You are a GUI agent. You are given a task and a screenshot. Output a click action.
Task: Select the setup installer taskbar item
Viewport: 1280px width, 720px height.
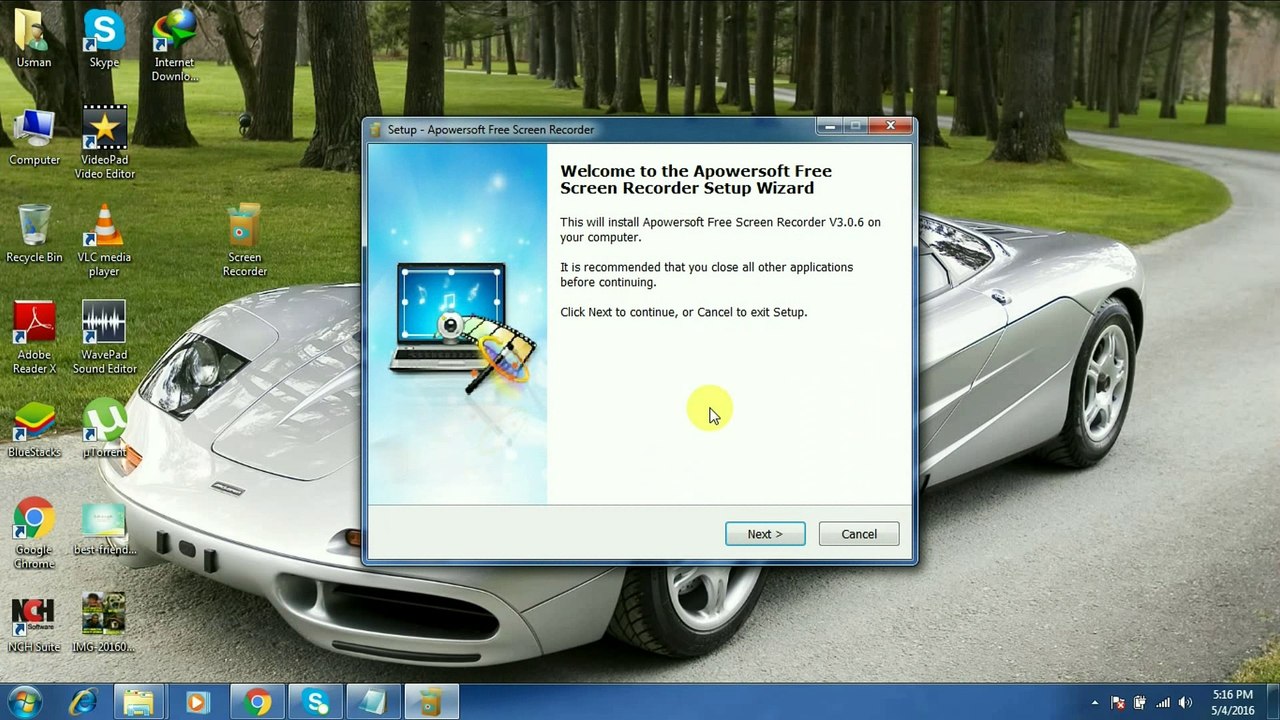tap(431, 702)
